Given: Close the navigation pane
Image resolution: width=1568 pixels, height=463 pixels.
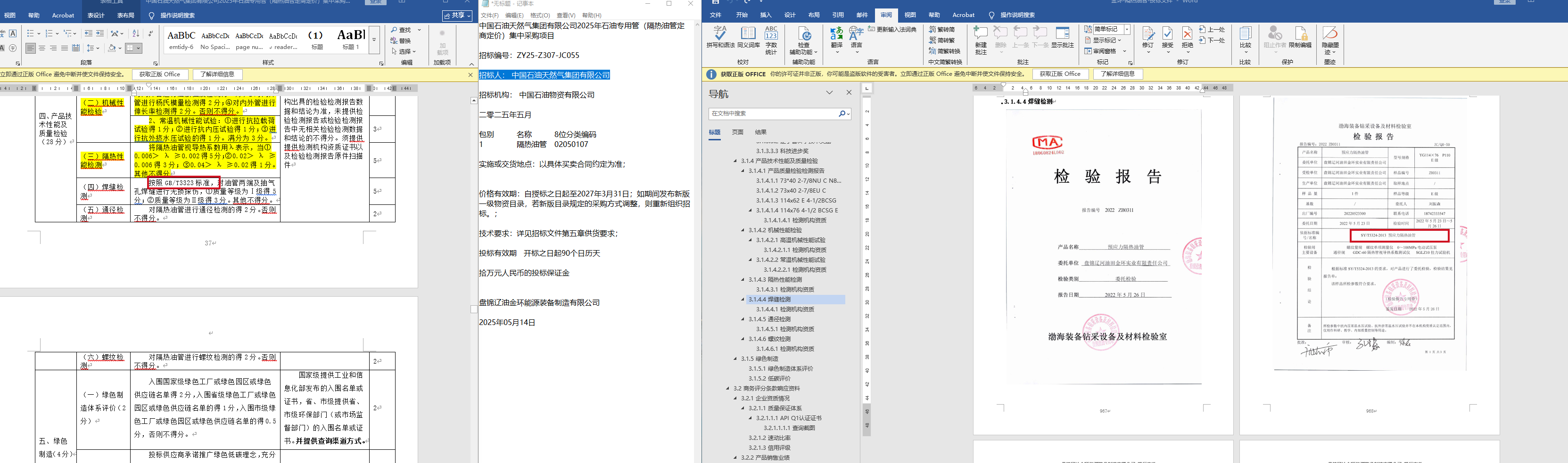Looking at the screenshot, I should (x=849, y=92).
